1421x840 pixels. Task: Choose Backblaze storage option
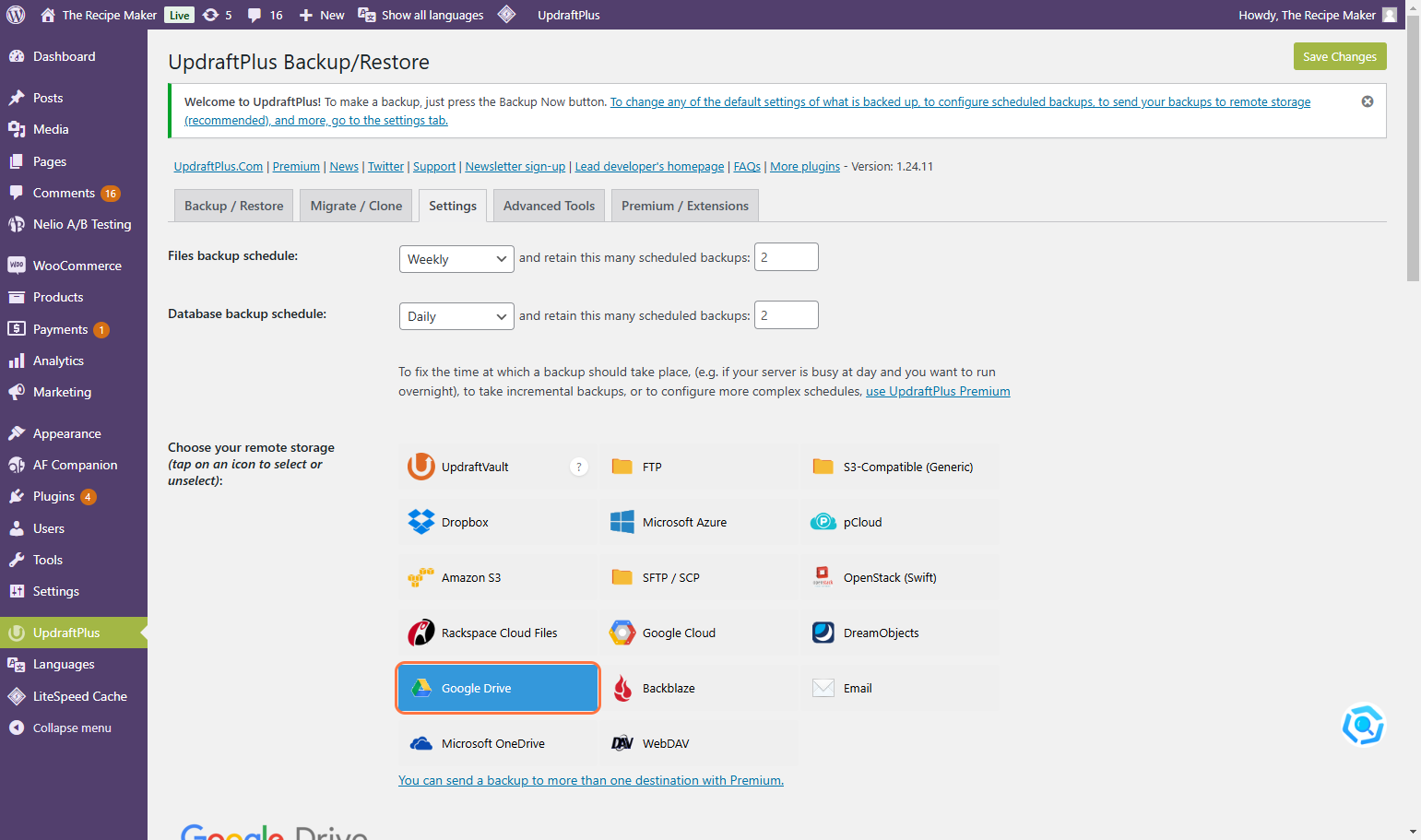[x=699, y=688]
